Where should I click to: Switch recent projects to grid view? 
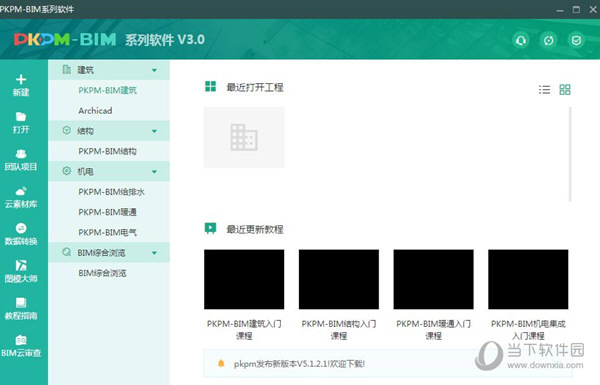[x=565, y=90]
